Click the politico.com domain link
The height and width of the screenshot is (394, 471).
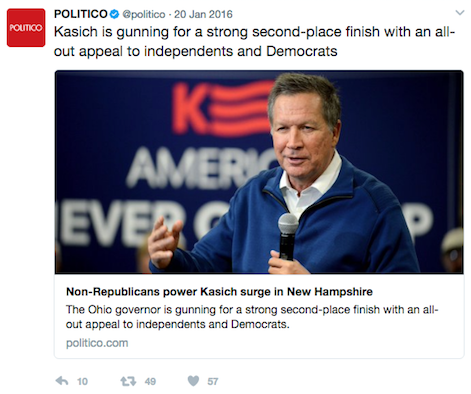coord(97,343)
